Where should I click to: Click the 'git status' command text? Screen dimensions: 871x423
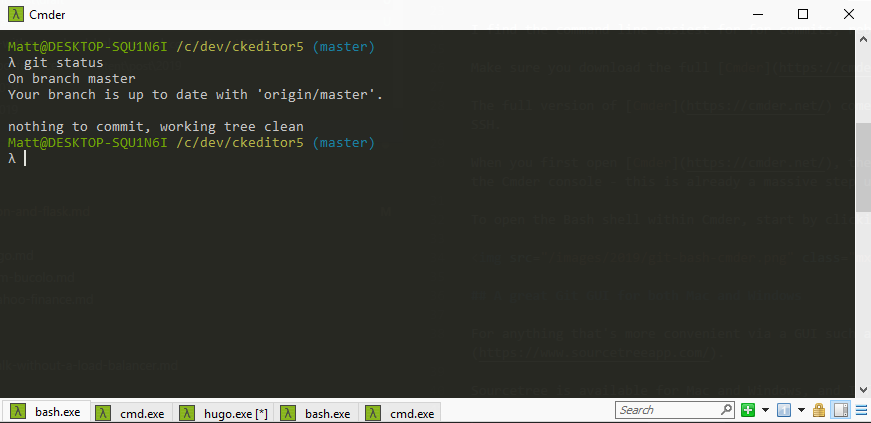pos(63,63)
